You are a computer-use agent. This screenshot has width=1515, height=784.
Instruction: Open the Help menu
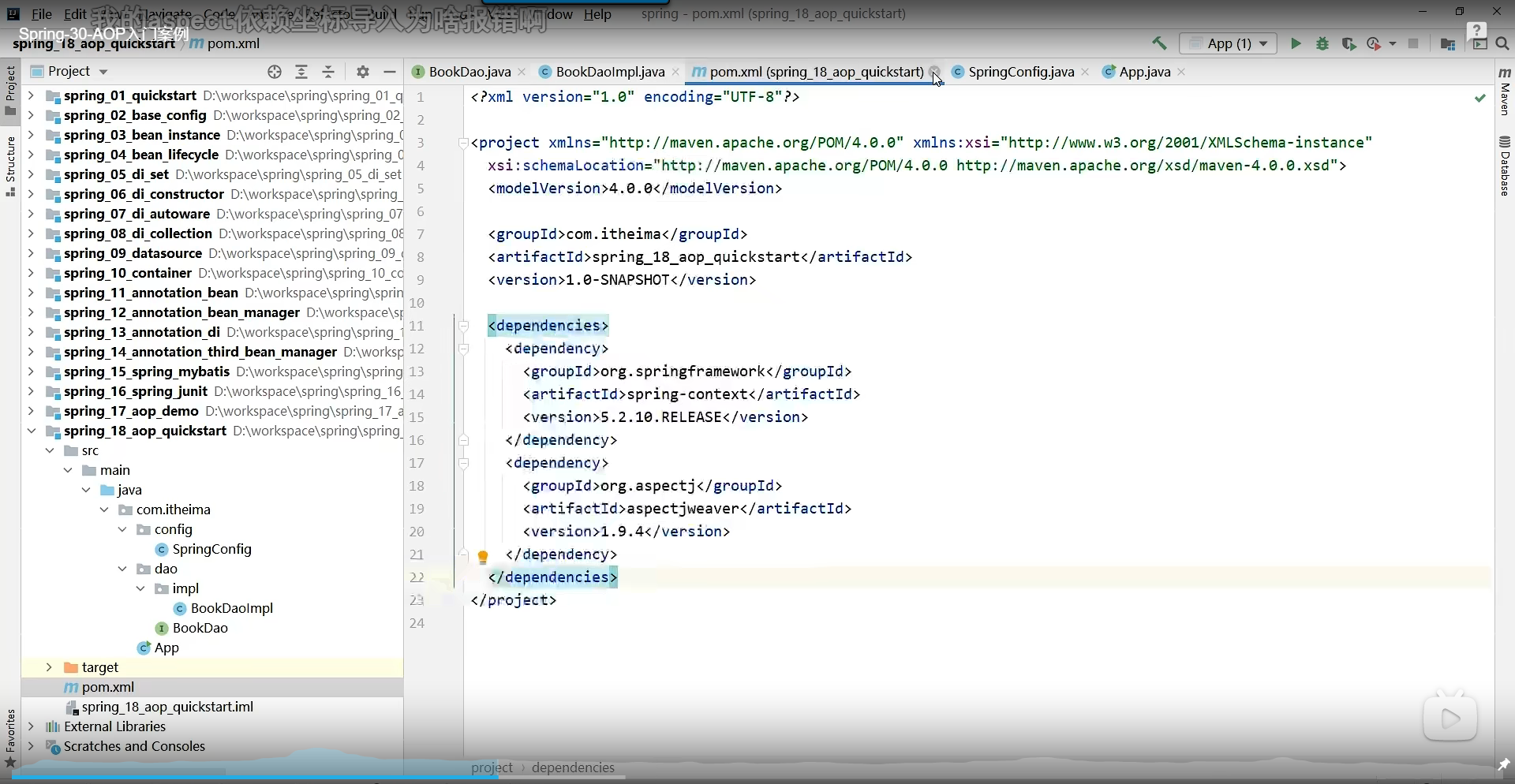tap(597, 13)
